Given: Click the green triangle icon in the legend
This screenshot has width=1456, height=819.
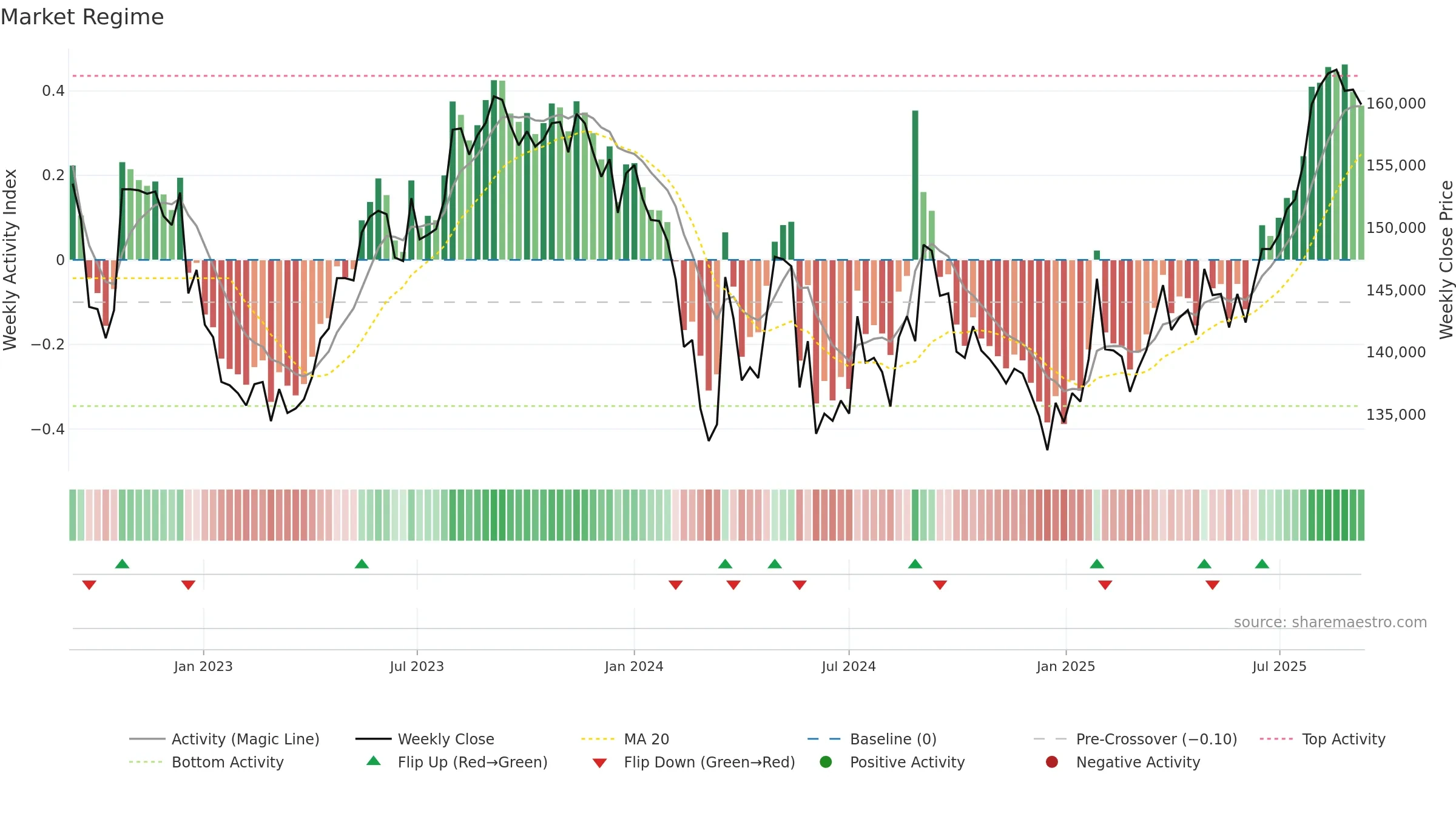Looking at the screenshot, I should coord(374,761).
